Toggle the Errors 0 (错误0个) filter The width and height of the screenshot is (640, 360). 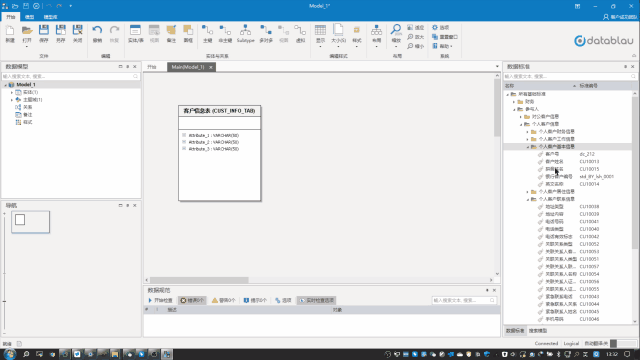[192, 300]
